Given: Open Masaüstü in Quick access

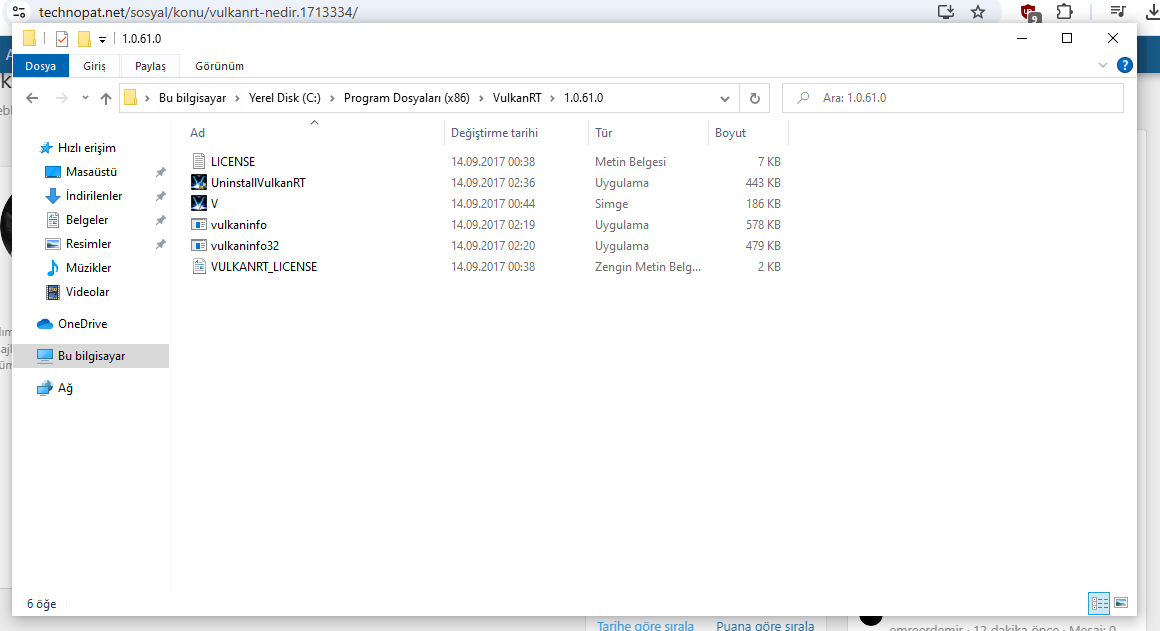Looking at the screenshot, I should (x=91, y=172).
